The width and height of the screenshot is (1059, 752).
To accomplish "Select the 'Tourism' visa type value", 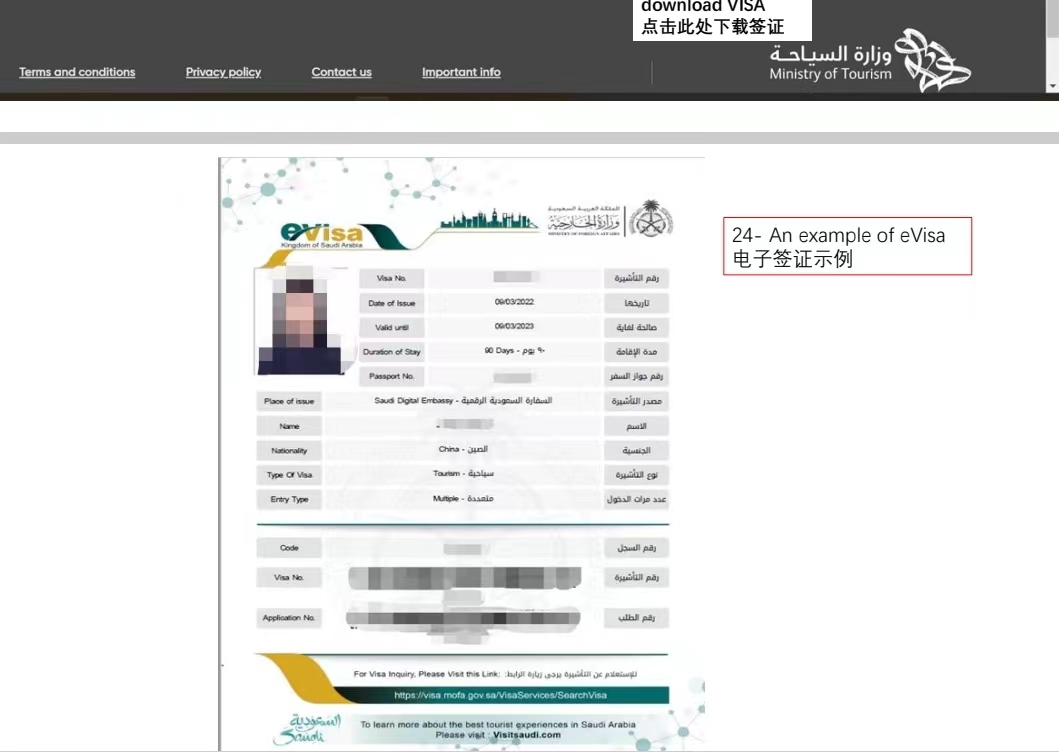I will tap(463, 474).
